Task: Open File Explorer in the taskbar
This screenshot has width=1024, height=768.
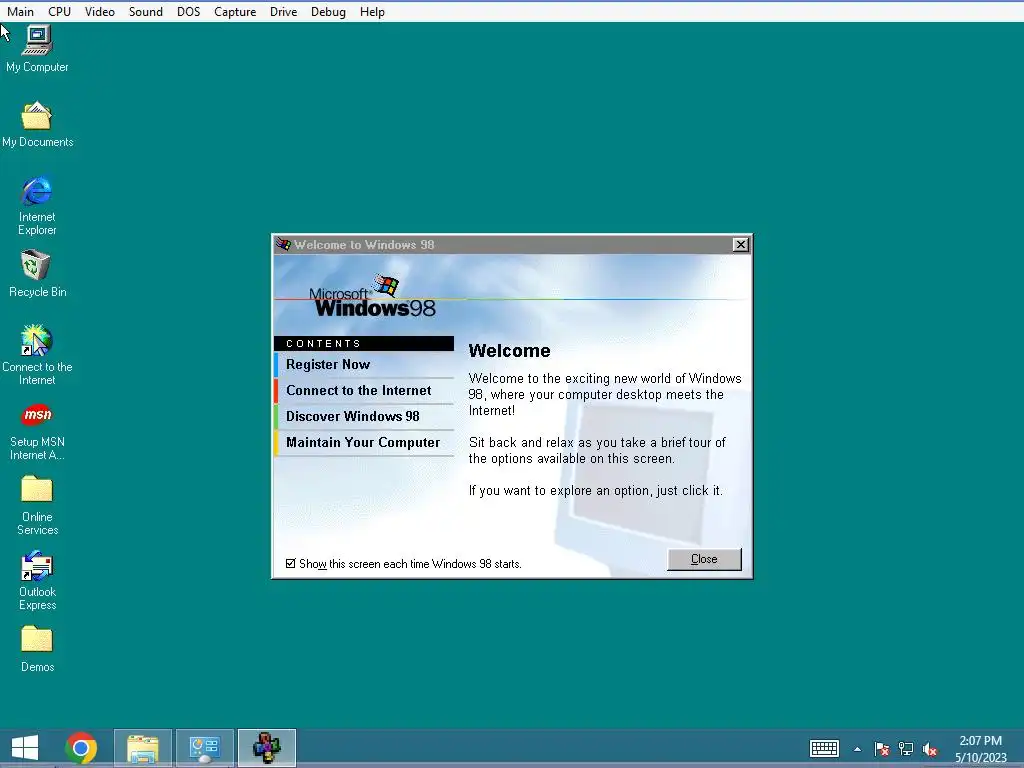Action: click(143, 748)
